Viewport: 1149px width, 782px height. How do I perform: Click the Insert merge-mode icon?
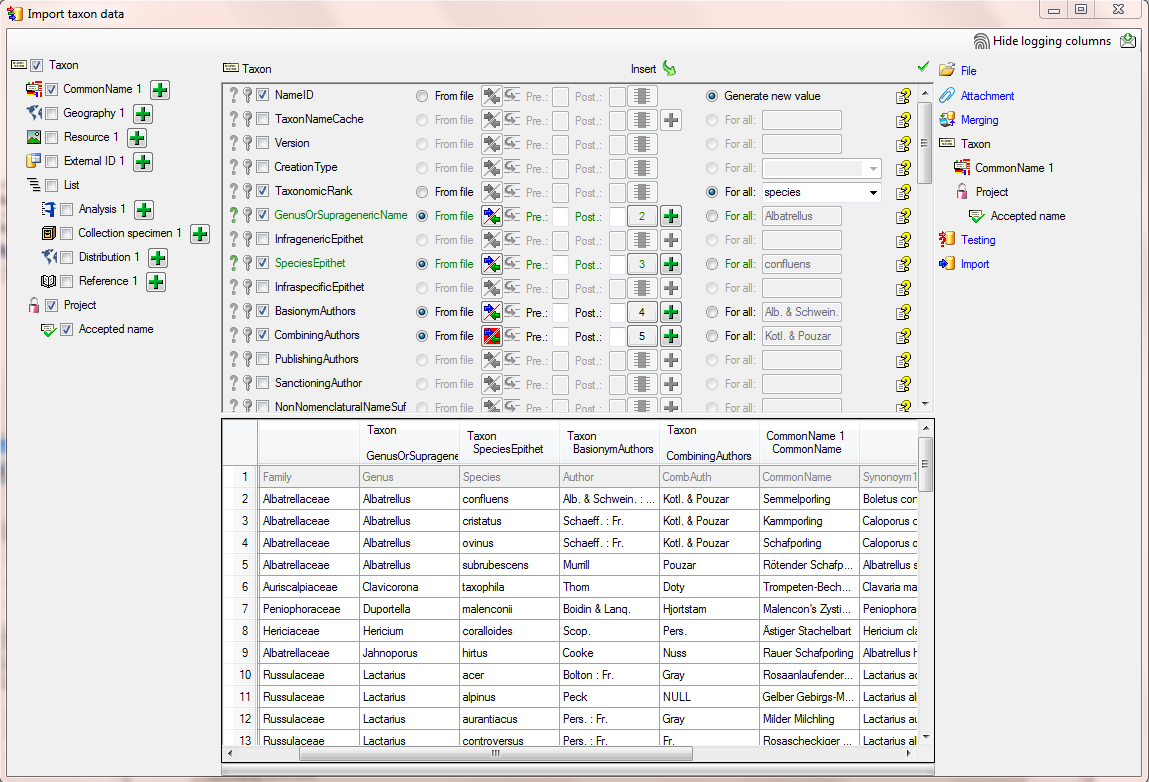pyautogui.click(x=669, y=69)
